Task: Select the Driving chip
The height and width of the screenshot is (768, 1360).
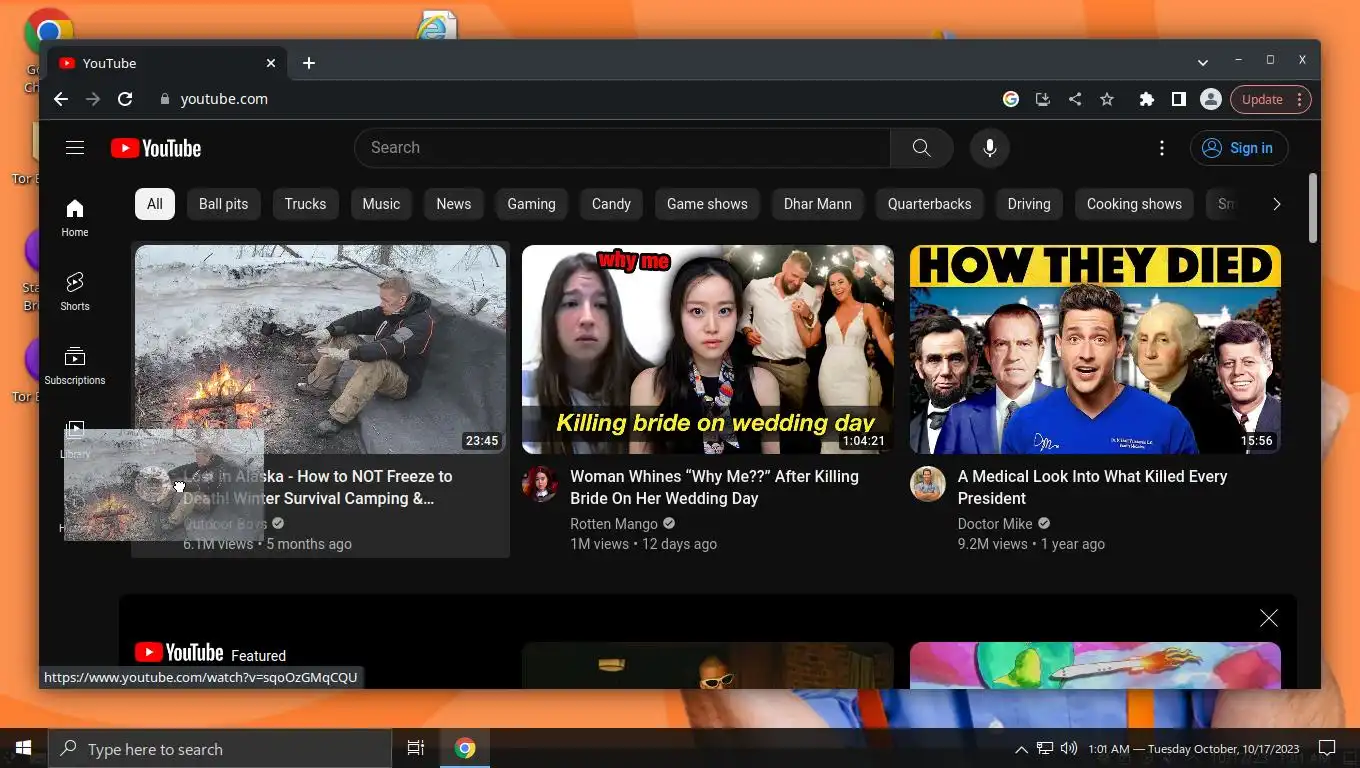Action: [1029, 204]
